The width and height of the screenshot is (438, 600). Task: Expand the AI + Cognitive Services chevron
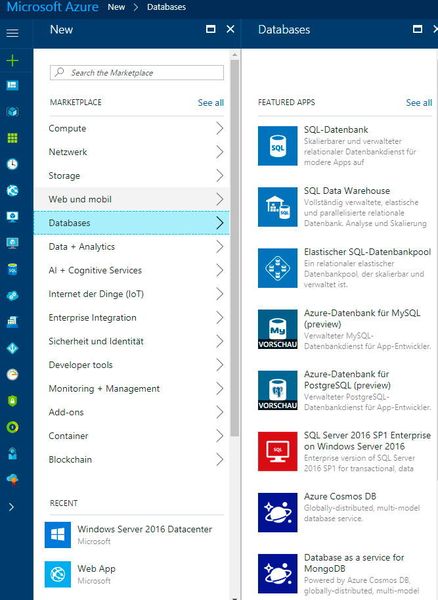220,271
